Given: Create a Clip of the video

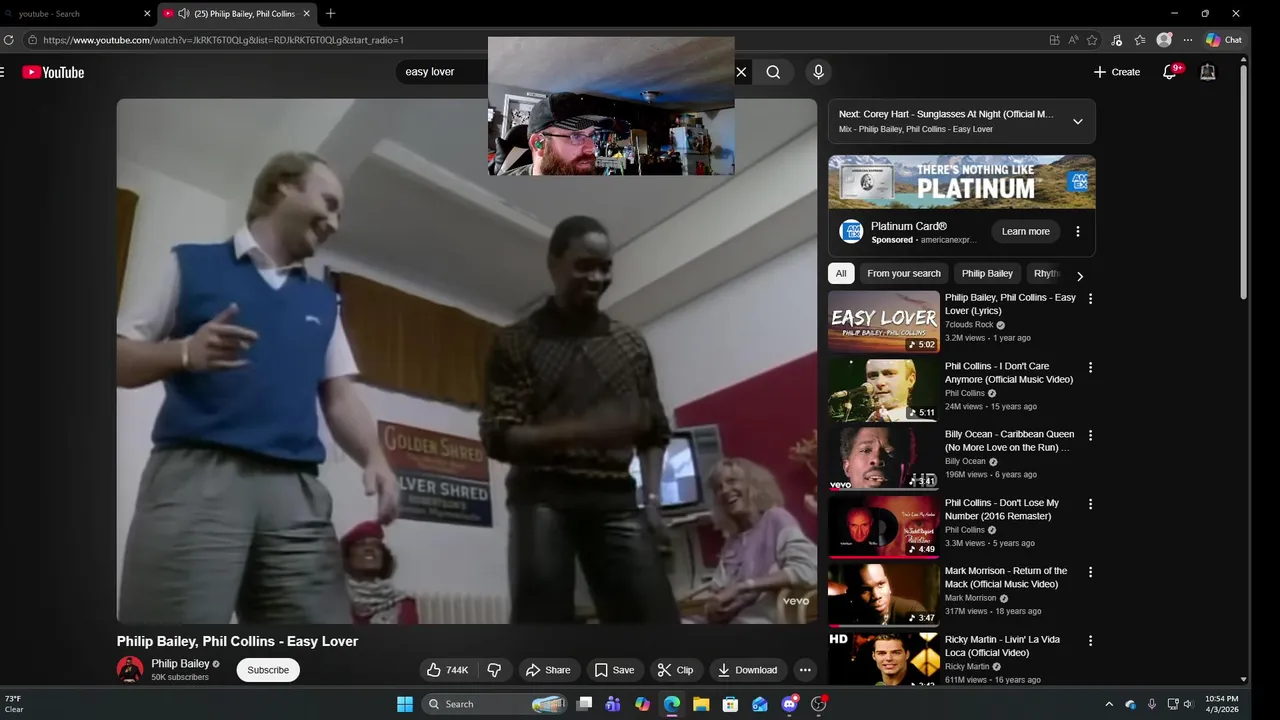Looking at the screenshot, I should tap(675, 670).
